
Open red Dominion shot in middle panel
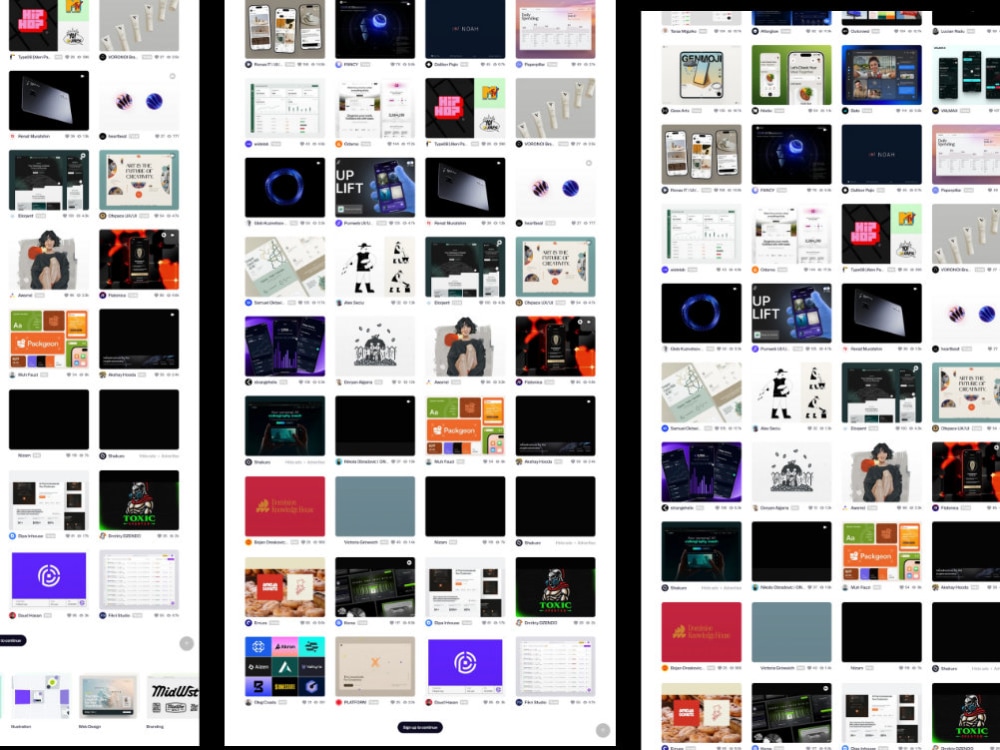click(284, 506)
